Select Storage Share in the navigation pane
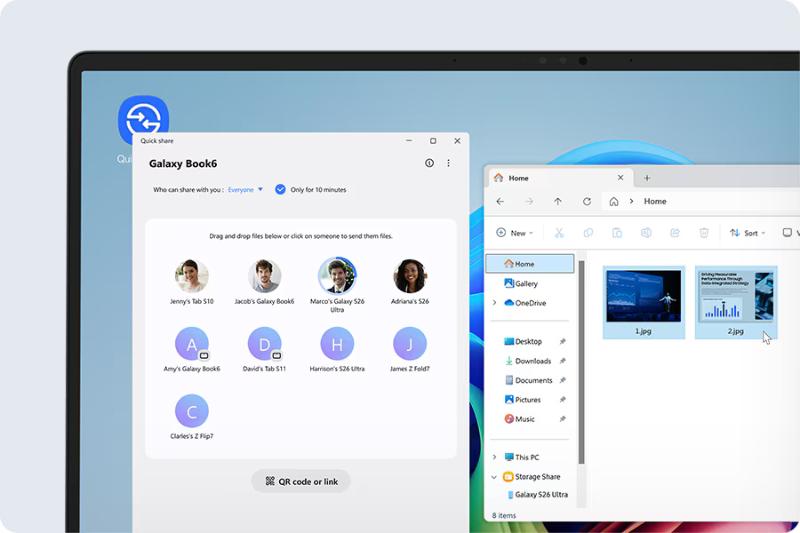 pyautogui.click(x=532, y=476)
